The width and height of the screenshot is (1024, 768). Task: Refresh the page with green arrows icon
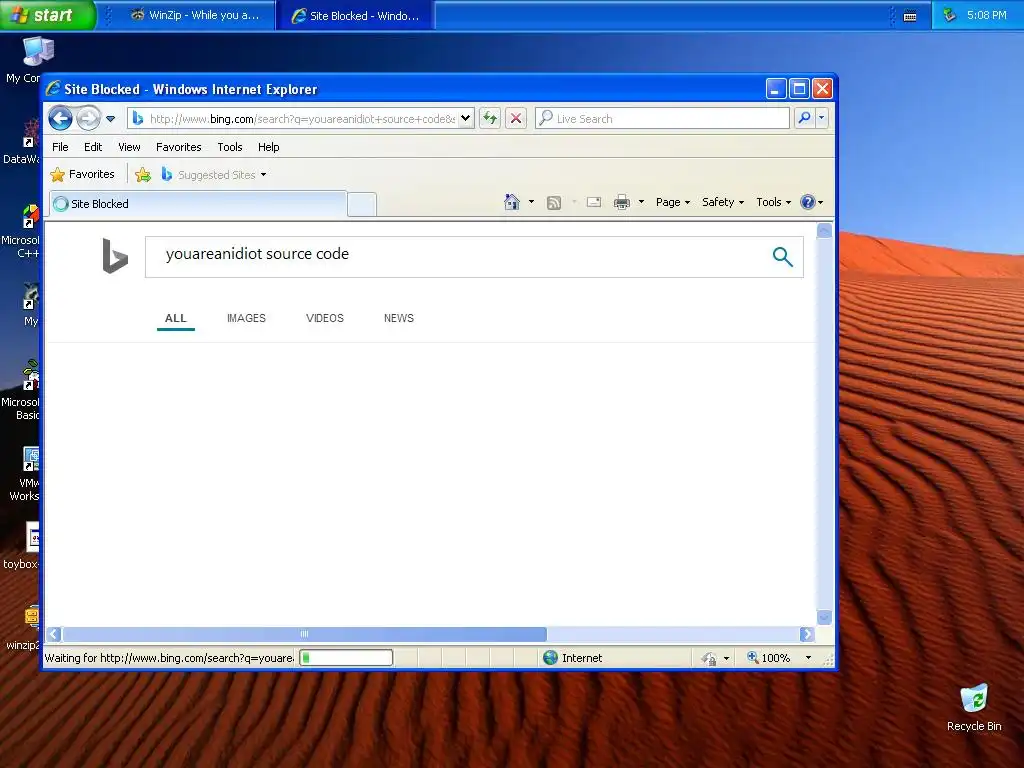pyautogui.click(x=490, y=118)
